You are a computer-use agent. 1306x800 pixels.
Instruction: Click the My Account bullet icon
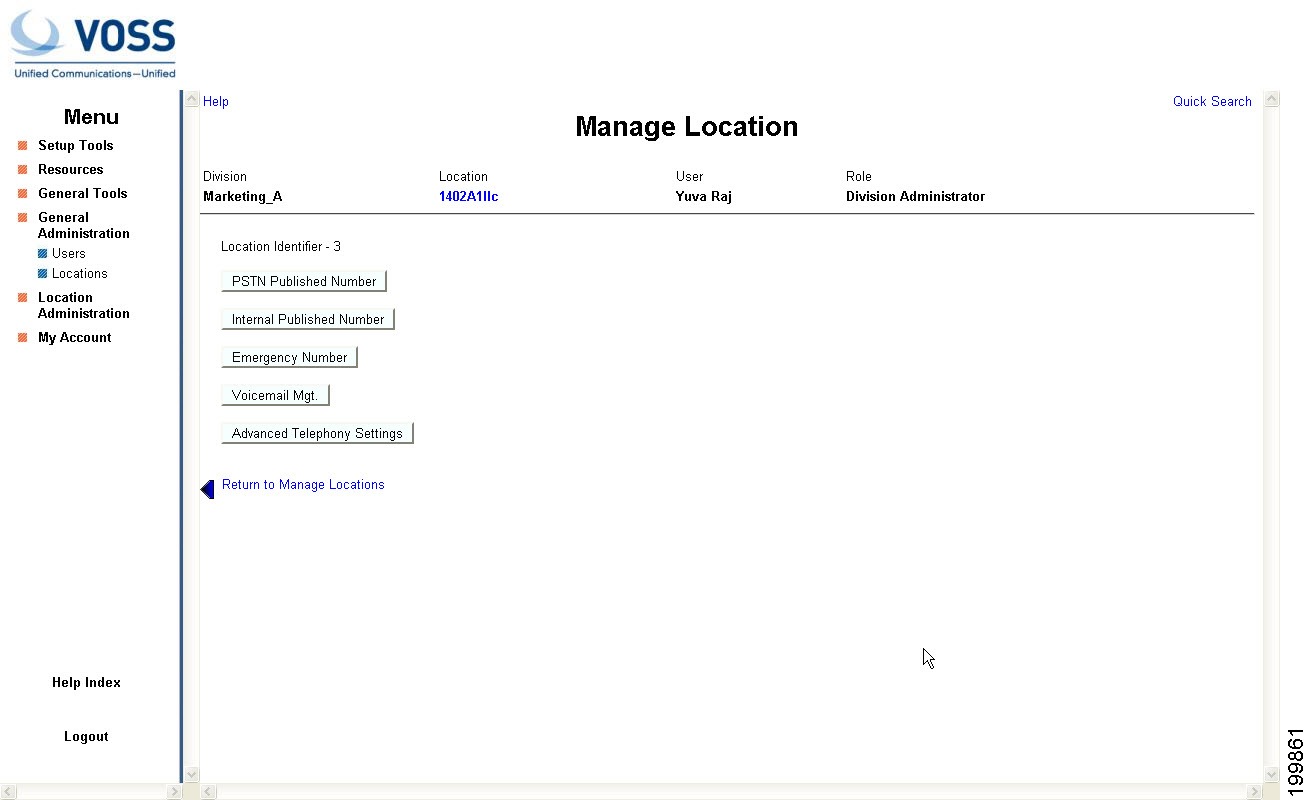[x=22, y=338]
